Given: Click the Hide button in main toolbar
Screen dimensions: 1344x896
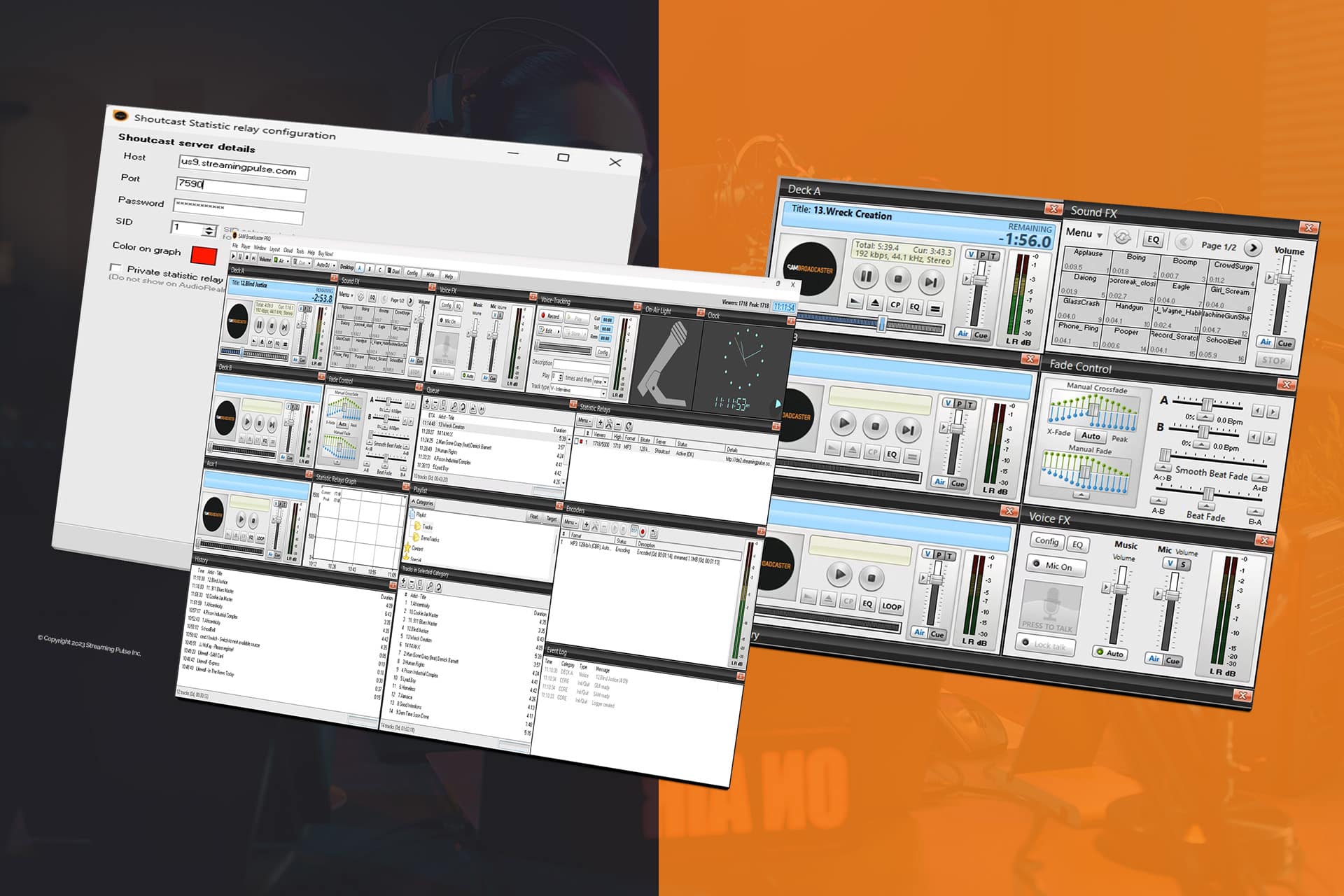Looking at the screenshot, I should point(430,274).
